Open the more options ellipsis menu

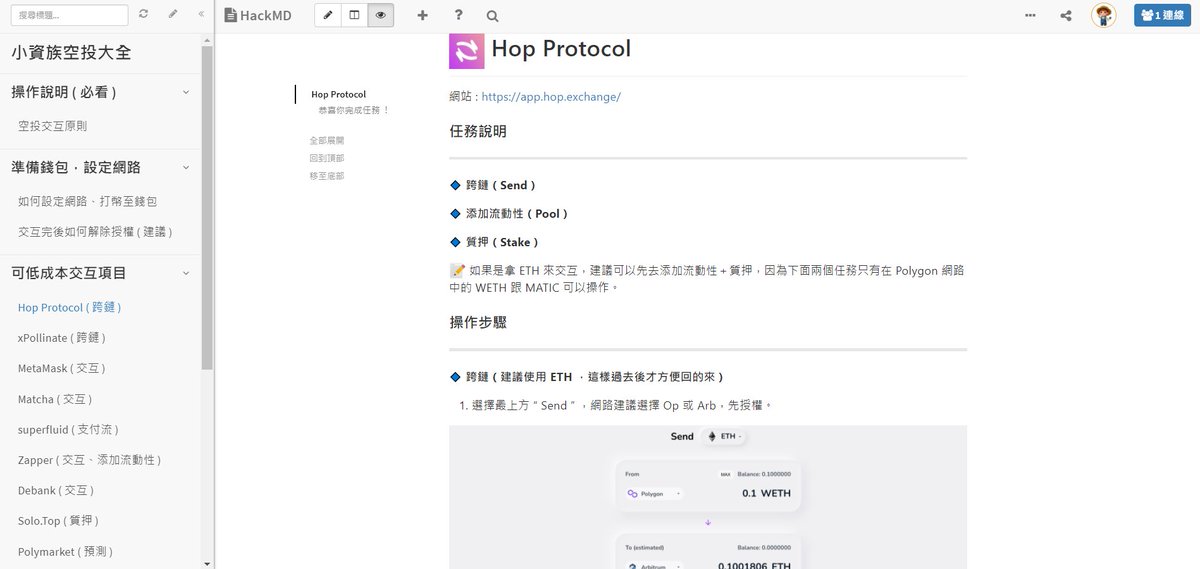click(x=1031, y=15)
